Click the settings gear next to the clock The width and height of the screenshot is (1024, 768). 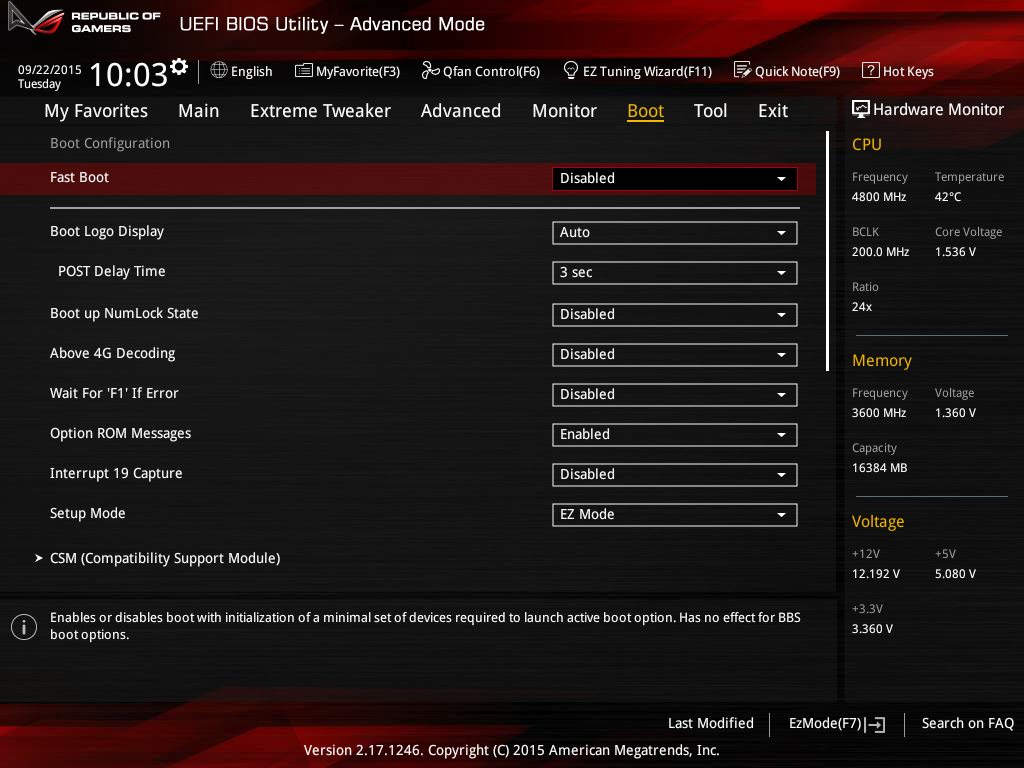tap(178, 66)
